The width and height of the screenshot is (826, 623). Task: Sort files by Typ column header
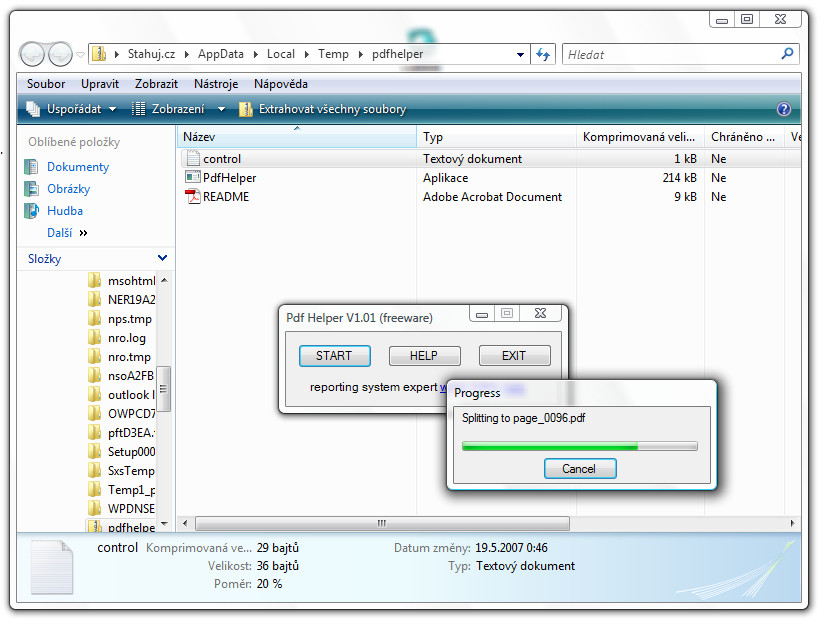click(496, 137)
